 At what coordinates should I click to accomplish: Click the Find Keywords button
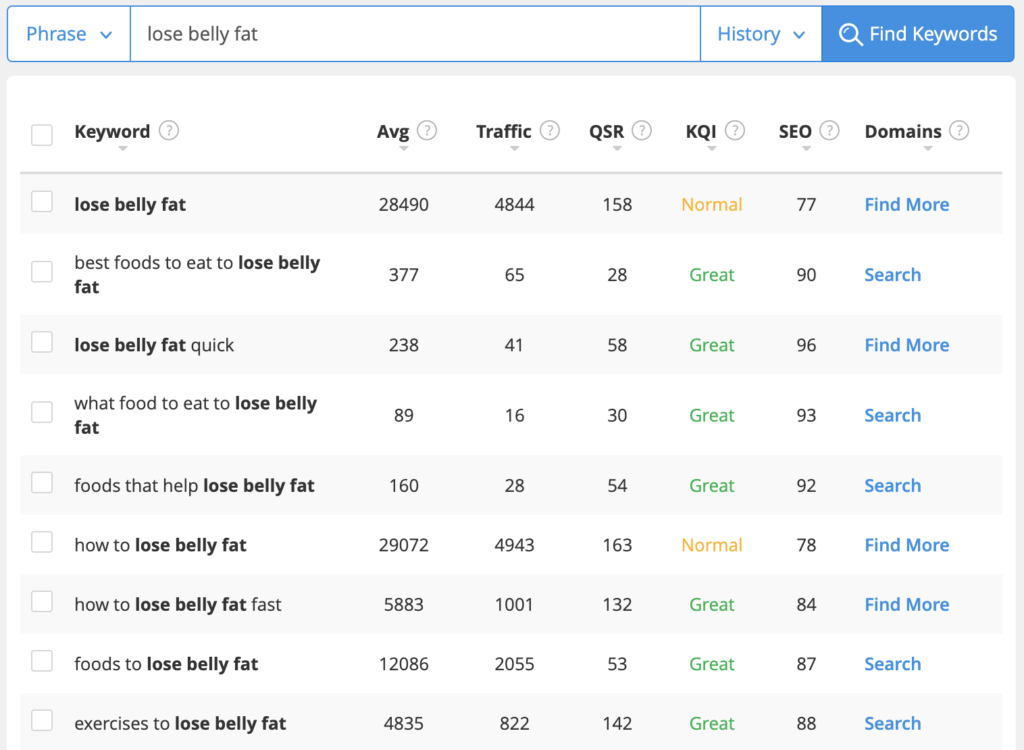click(918, 34)
